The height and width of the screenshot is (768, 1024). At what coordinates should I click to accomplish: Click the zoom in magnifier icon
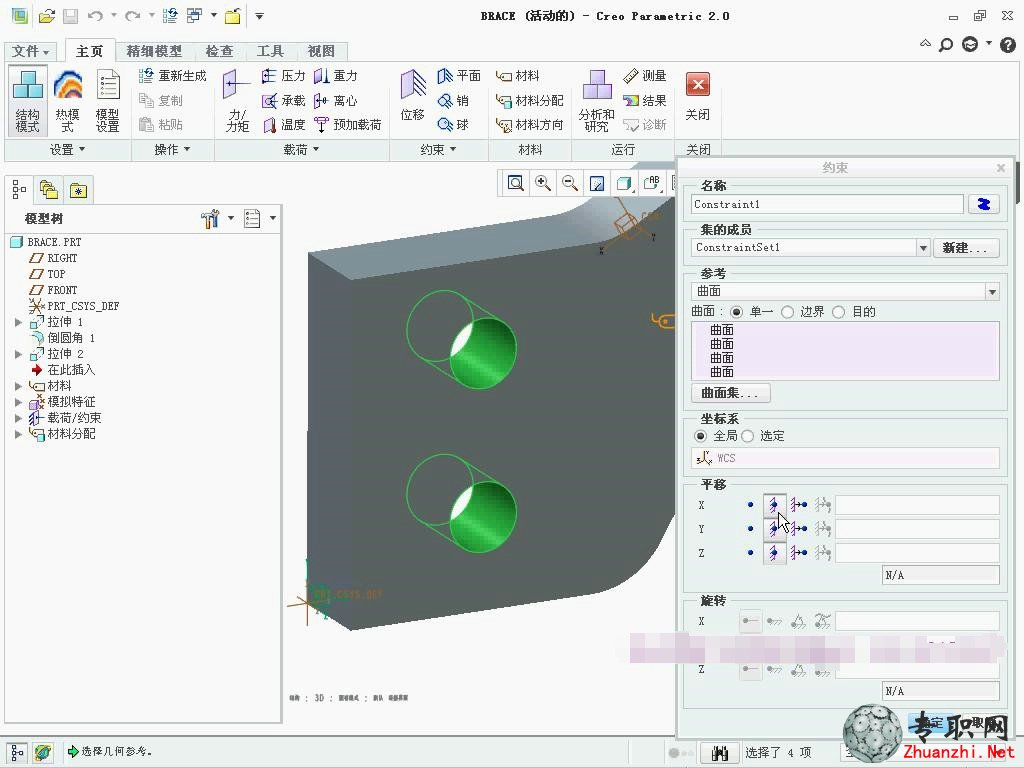pyautogui.click(x=543, y=184)
